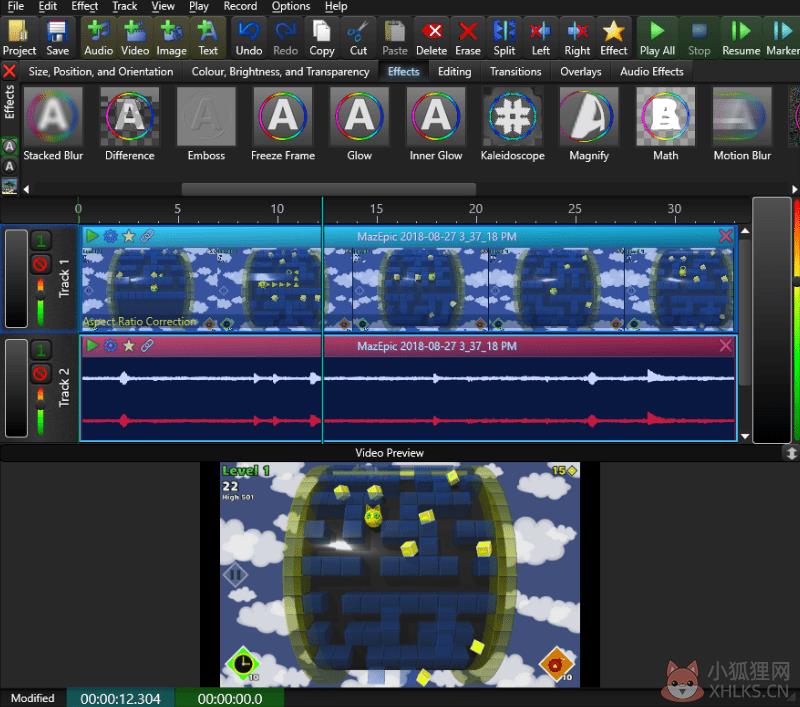
Task: Click the Track 2 volume slider
Action: 40,411
